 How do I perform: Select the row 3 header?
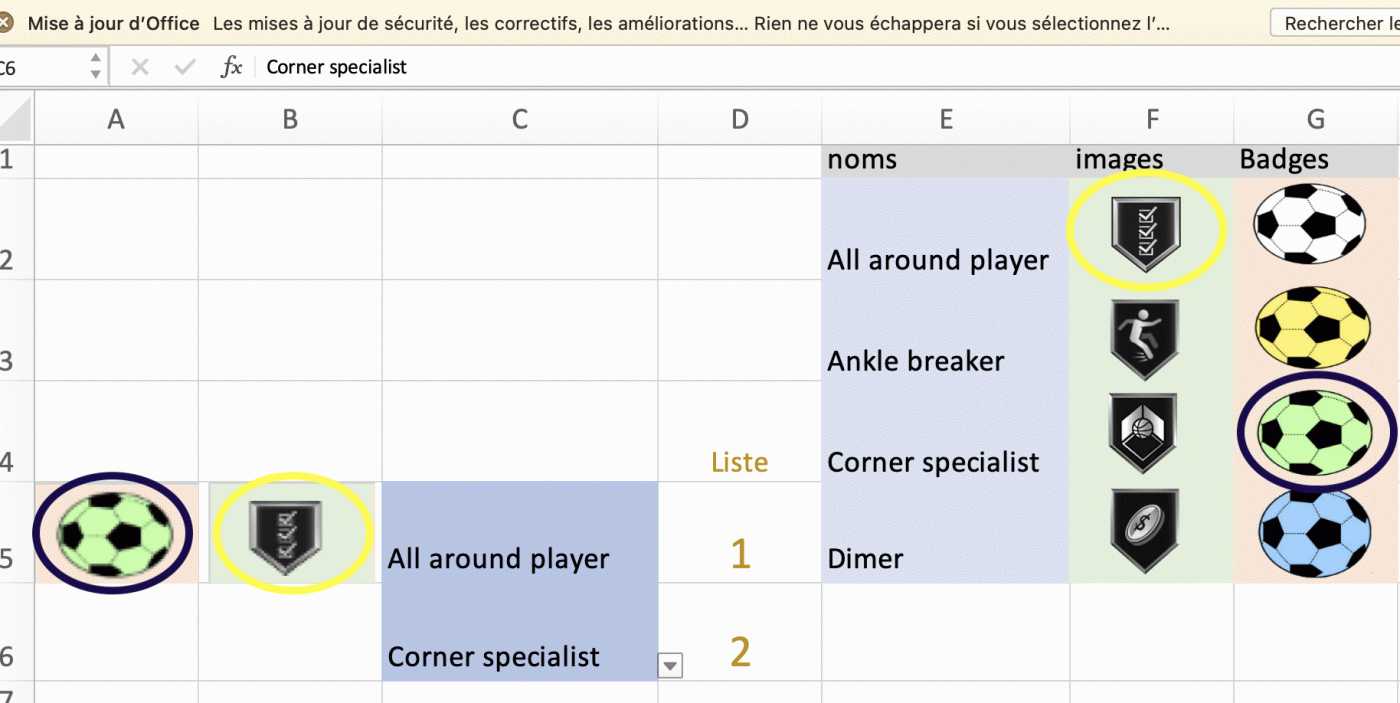(x=8, y=360)
